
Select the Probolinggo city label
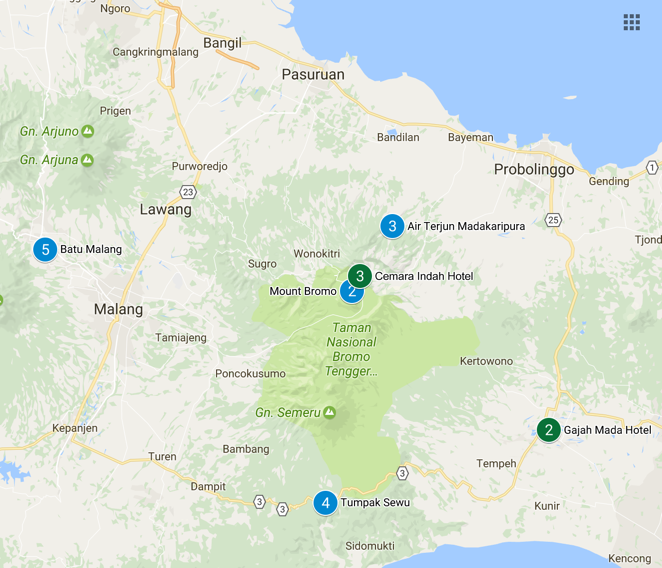[x=534, y=169]
